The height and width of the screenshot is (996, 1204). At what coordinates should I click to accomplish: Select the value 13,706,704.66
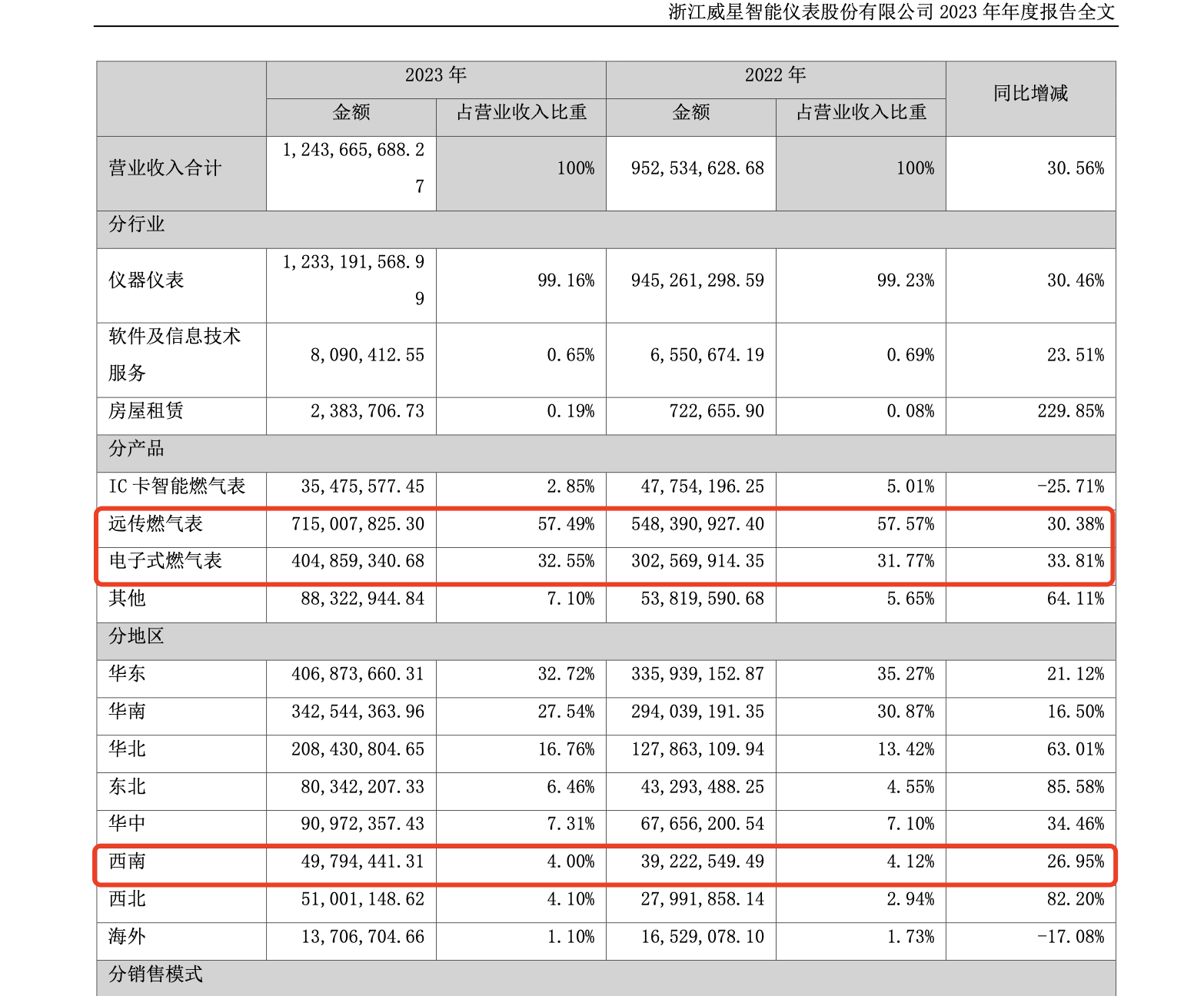tap(363, 937)
